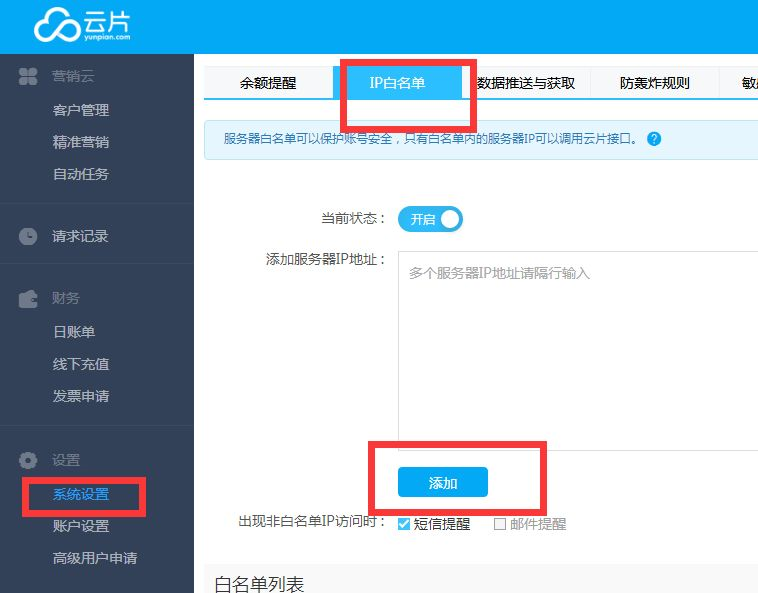Open 高级用户申请 in the sidebar
The height and width of the screenshot is (593, 758).
pos(95,558)
